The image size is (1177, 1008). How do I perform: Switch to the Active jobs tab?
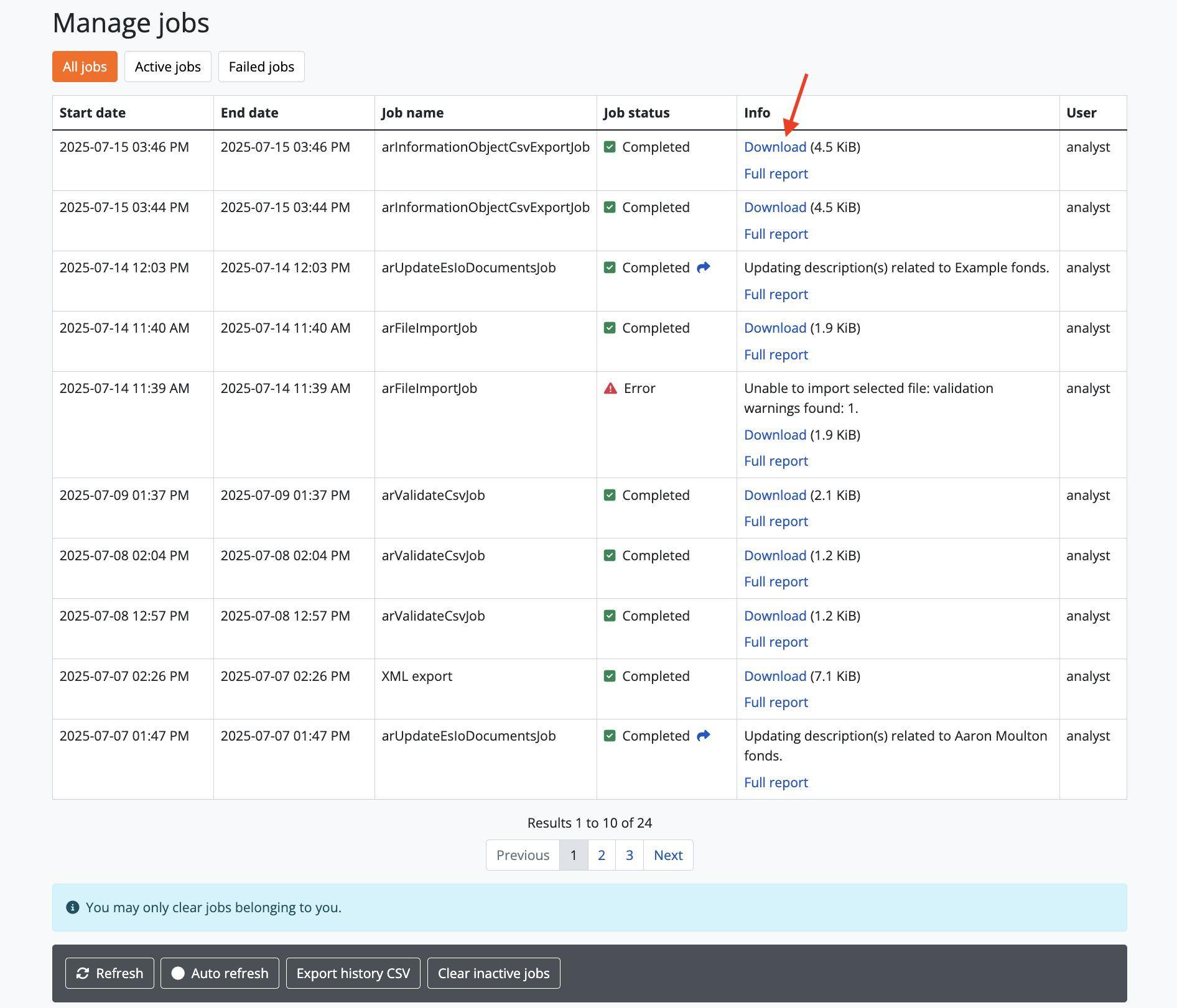click(167, 67)
